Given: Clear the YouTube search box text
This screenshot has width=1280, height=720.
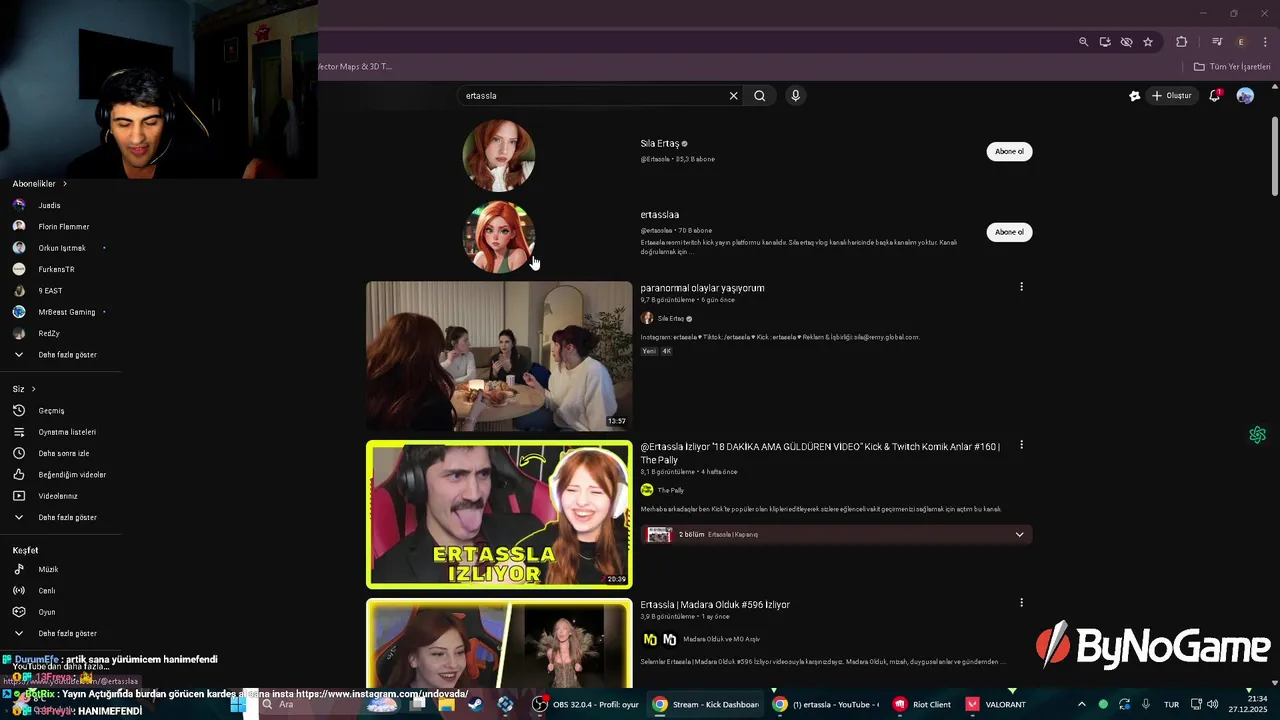Looking at the screenshot, I should (733, 96).
